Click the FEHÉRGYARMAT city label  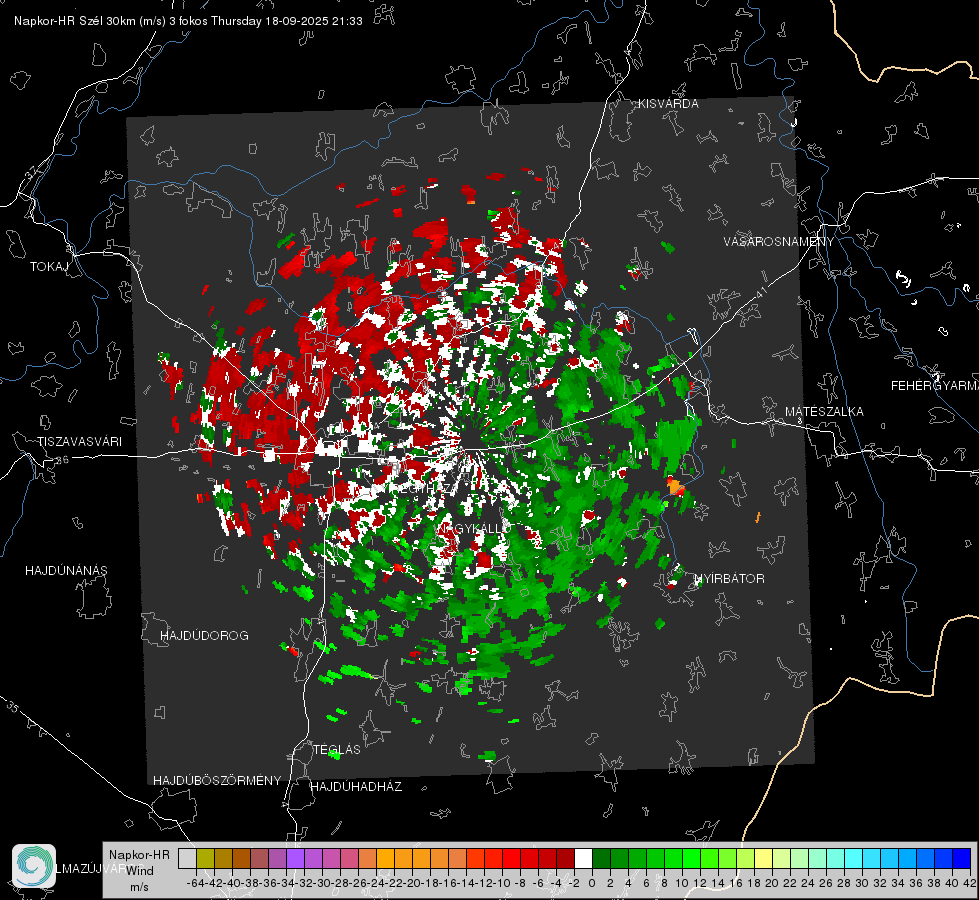(935, 386)
